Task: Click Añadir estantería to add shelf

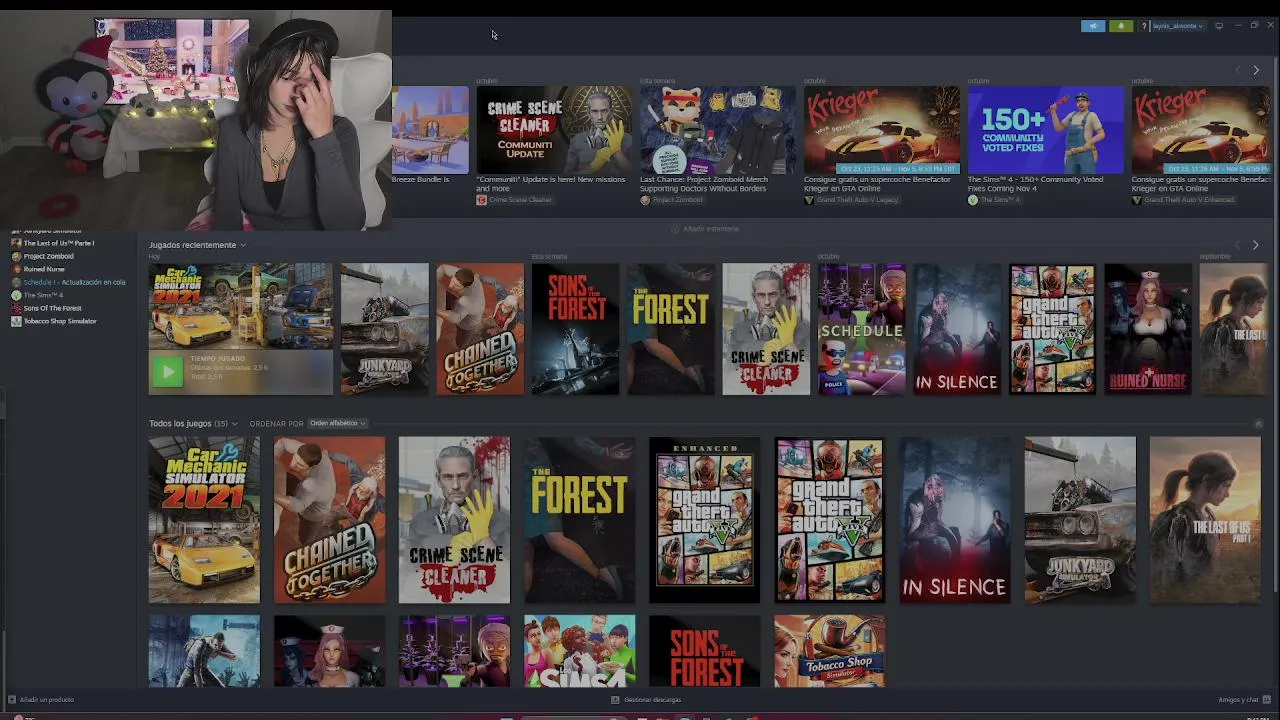Action: pos(705,229)
